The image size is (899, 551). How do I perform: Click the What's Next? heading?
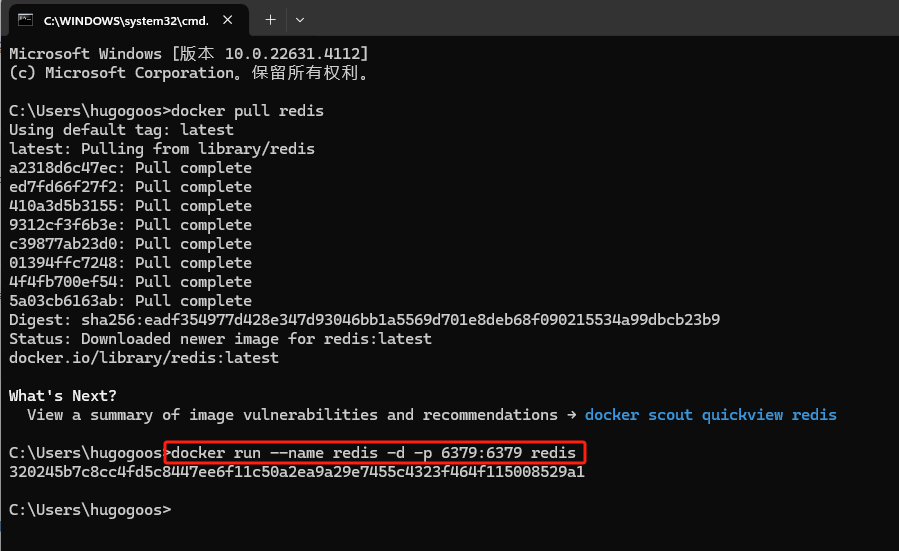click(62, 396)
